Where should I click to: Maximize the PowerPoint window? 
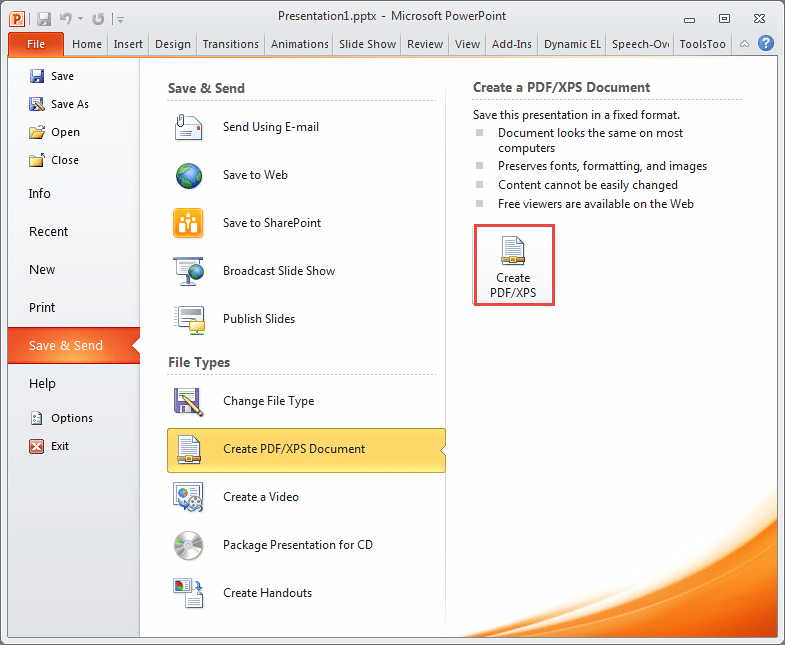coord(724,19)
